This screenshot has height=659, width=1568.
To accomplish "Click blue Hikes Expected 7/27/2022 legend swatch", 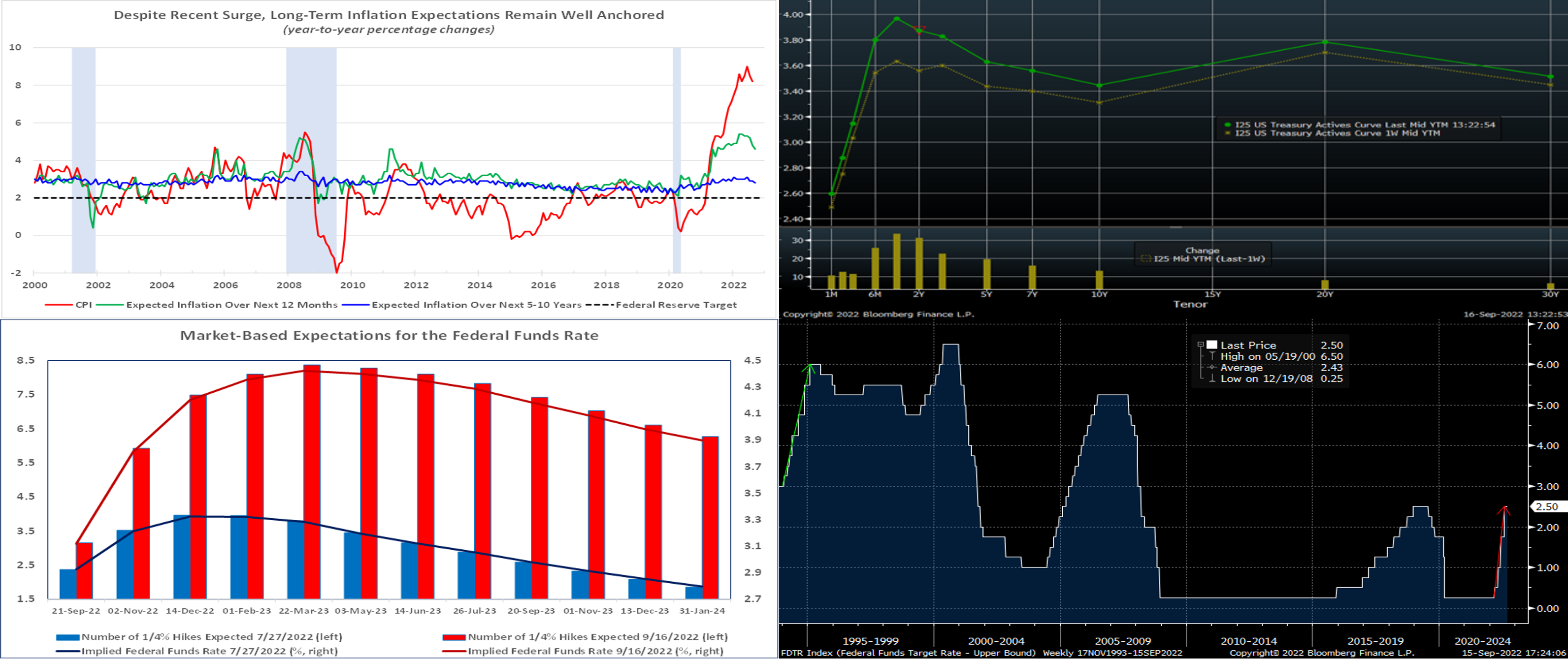I will point(67,637).
